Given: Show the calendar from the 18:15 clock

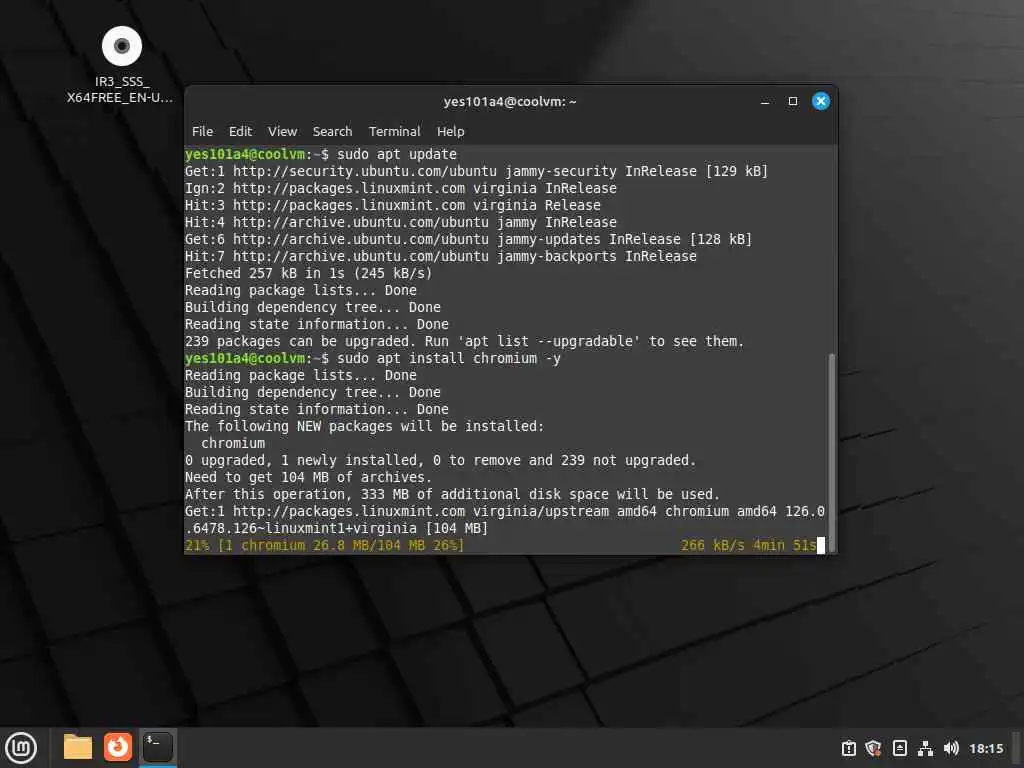Looking at the screenshot, I should (x=986, y=748).
